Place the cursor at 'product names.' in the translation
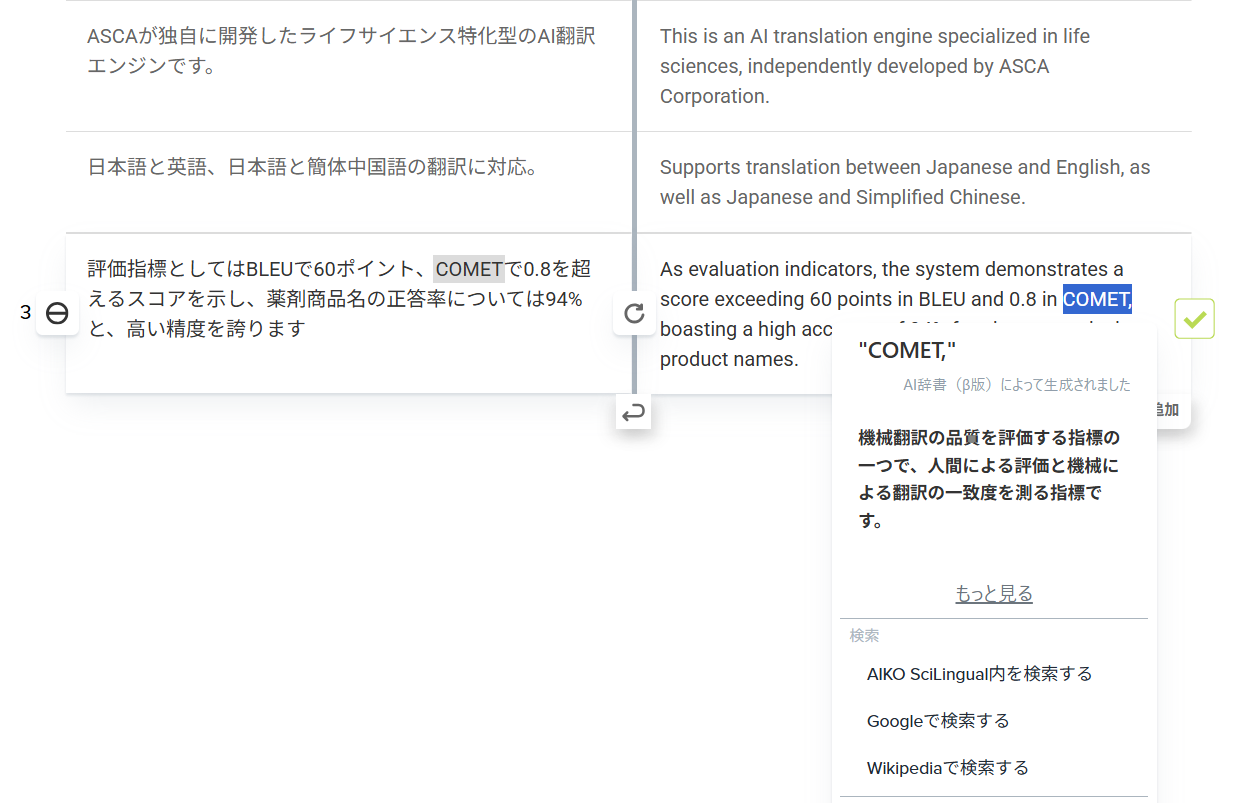1234x803 pixels. click(729, 360)
